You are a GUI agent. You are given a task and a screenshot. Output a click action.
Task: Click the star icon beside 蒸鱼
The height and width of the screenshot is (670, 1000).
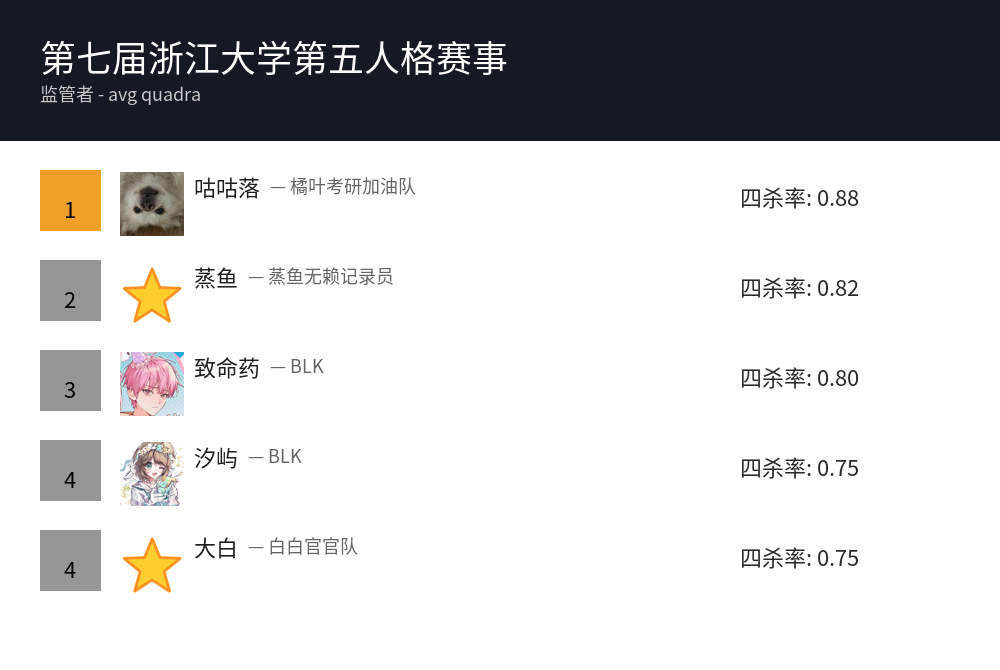click(x=152, y=295)
